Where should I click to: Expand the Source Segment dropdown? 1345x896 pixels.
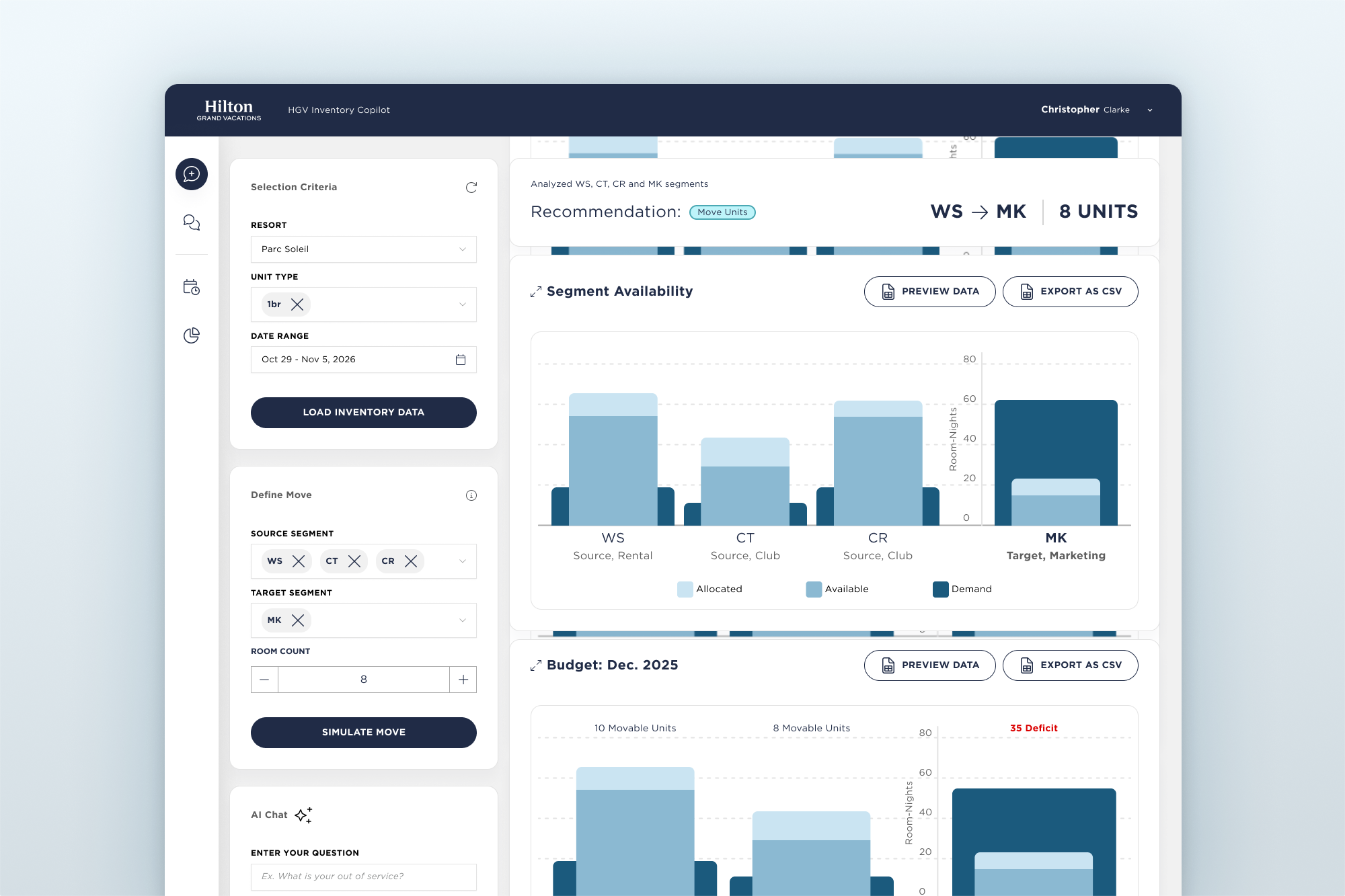tap(463, 561)
